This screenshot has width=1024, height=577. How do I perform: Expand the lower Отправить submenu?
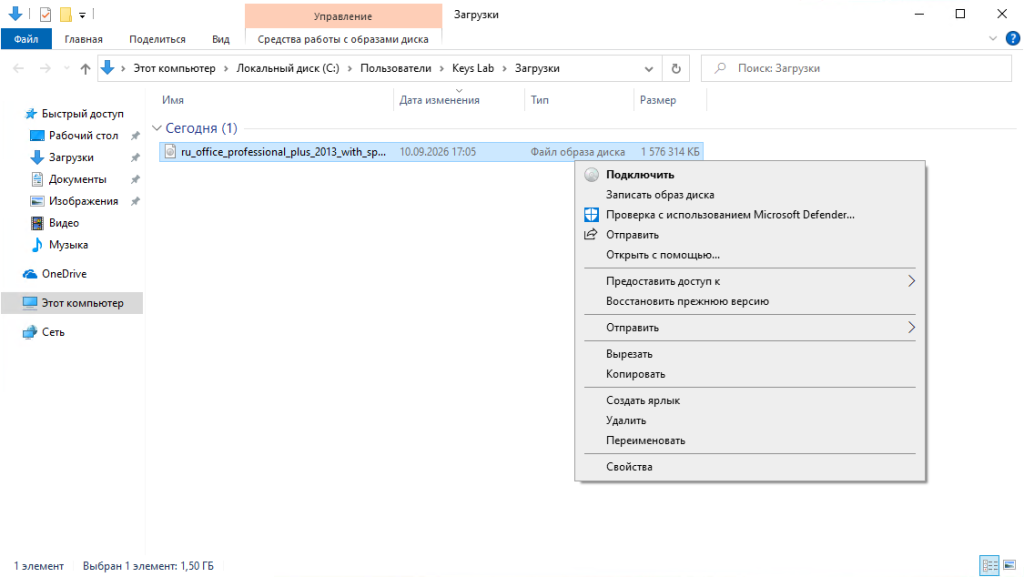click(x=750, y=327)
